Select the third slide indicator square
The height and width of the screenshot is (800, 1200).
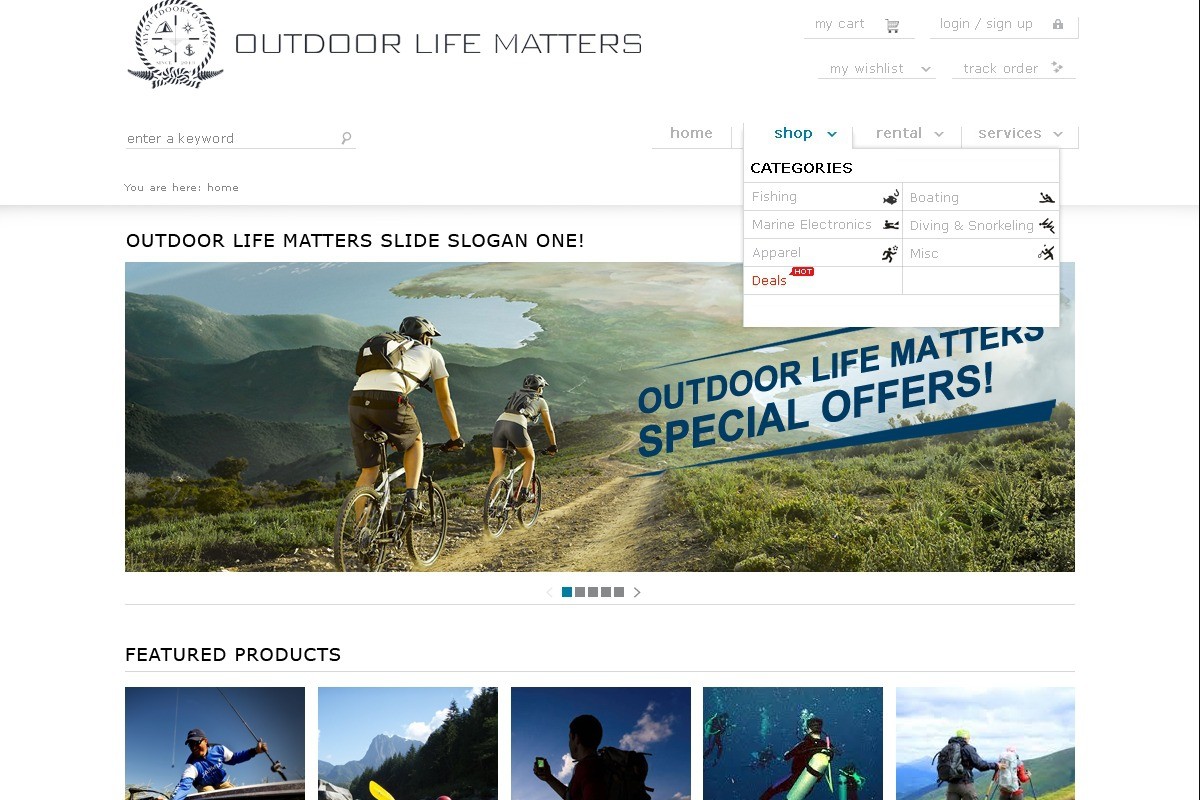tap(593, 592)
